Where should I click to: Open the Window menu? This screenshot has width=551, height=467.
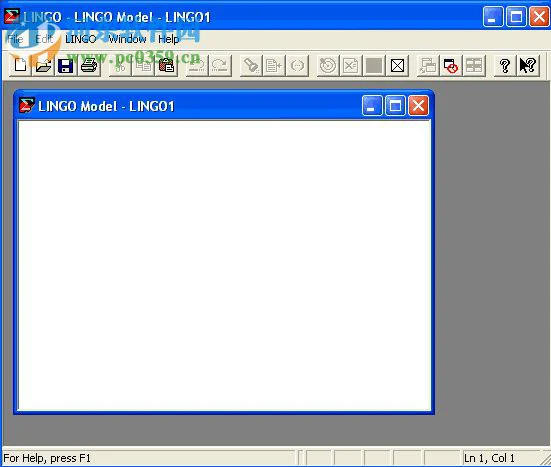click(127, 39)
